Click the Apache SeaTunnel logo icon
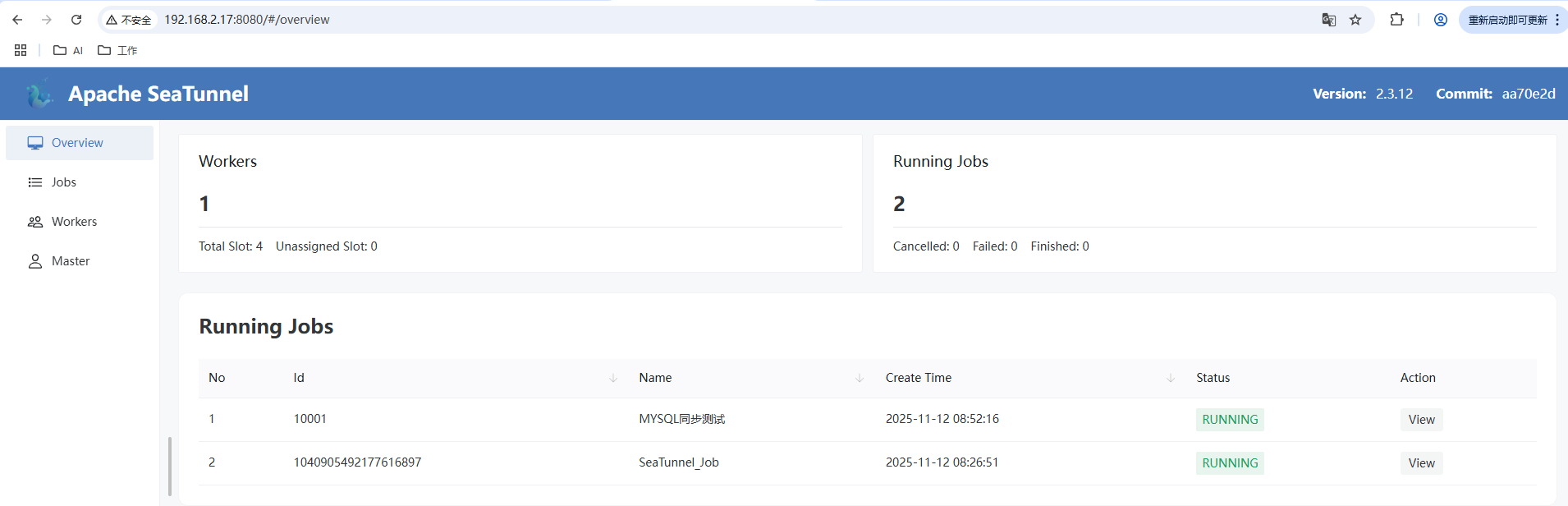This screenshot has width=1568, height=506. pyautogui.click(x=39, y=94)
